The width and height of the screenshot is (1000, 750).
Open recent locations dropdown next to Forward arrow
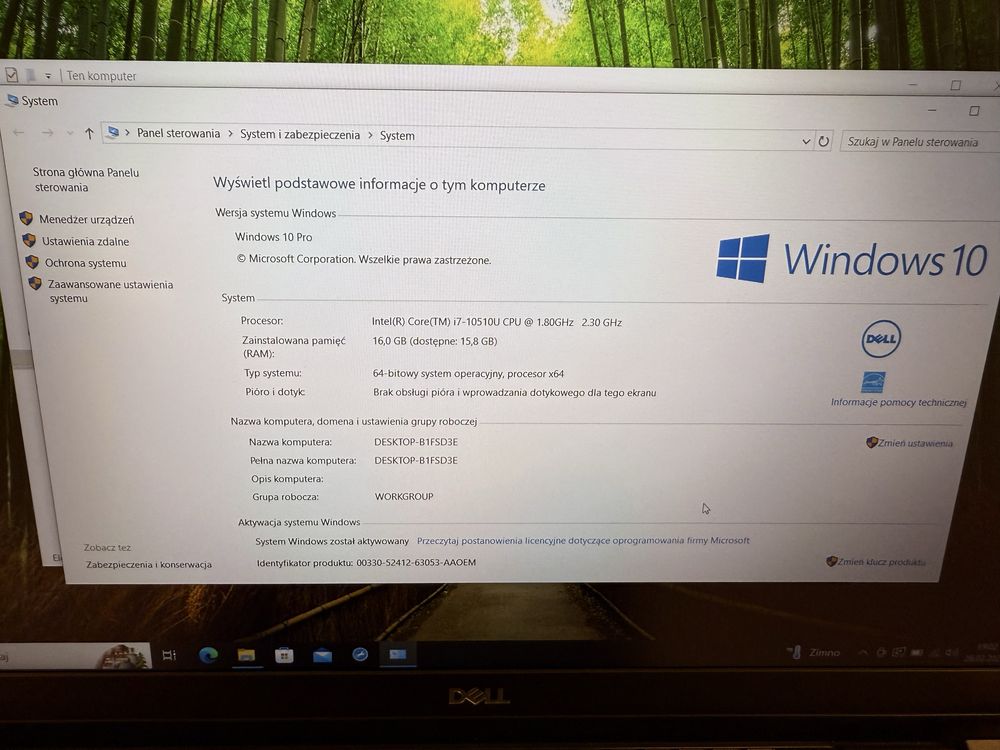pos(70,133)
